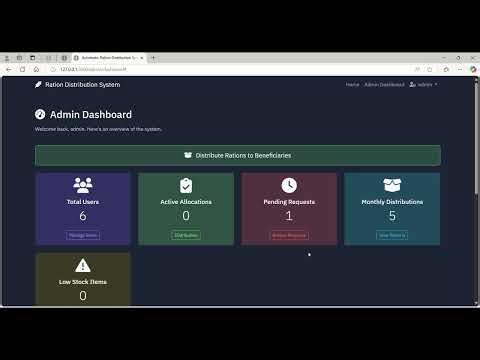Click the Active Allocations clipboard-check icon
The image size is (480, 360).
[186, 185]
